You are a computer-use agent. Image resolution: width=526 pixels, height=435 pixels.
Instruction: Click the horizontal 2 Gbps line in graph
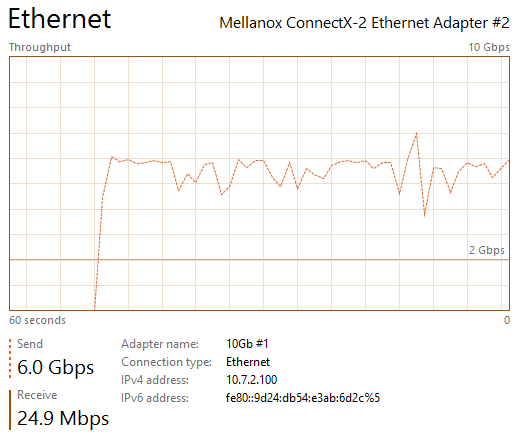point(259,260)
